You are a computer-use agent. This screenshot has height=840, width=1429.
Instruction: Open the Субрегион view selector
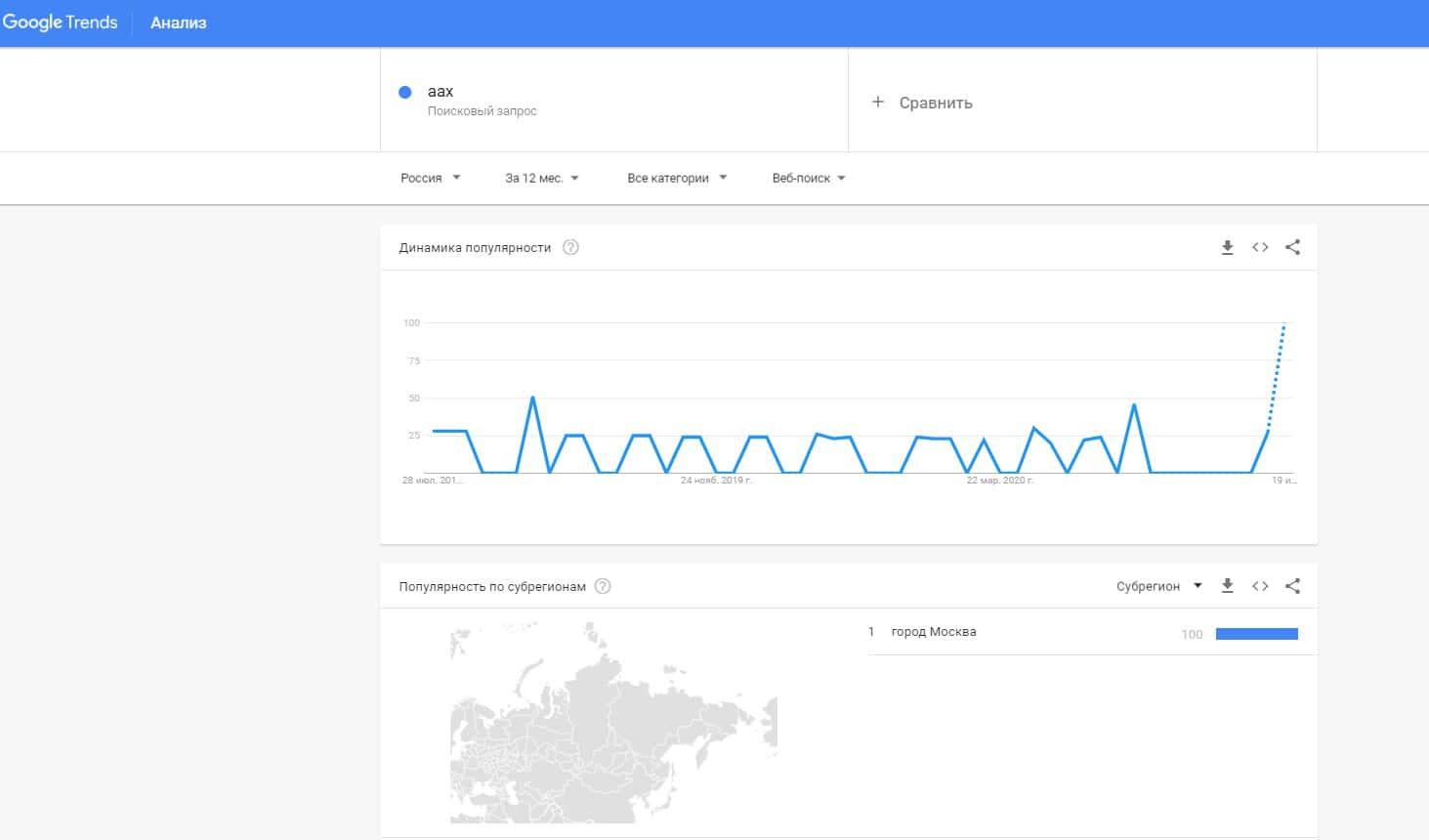1159,586
